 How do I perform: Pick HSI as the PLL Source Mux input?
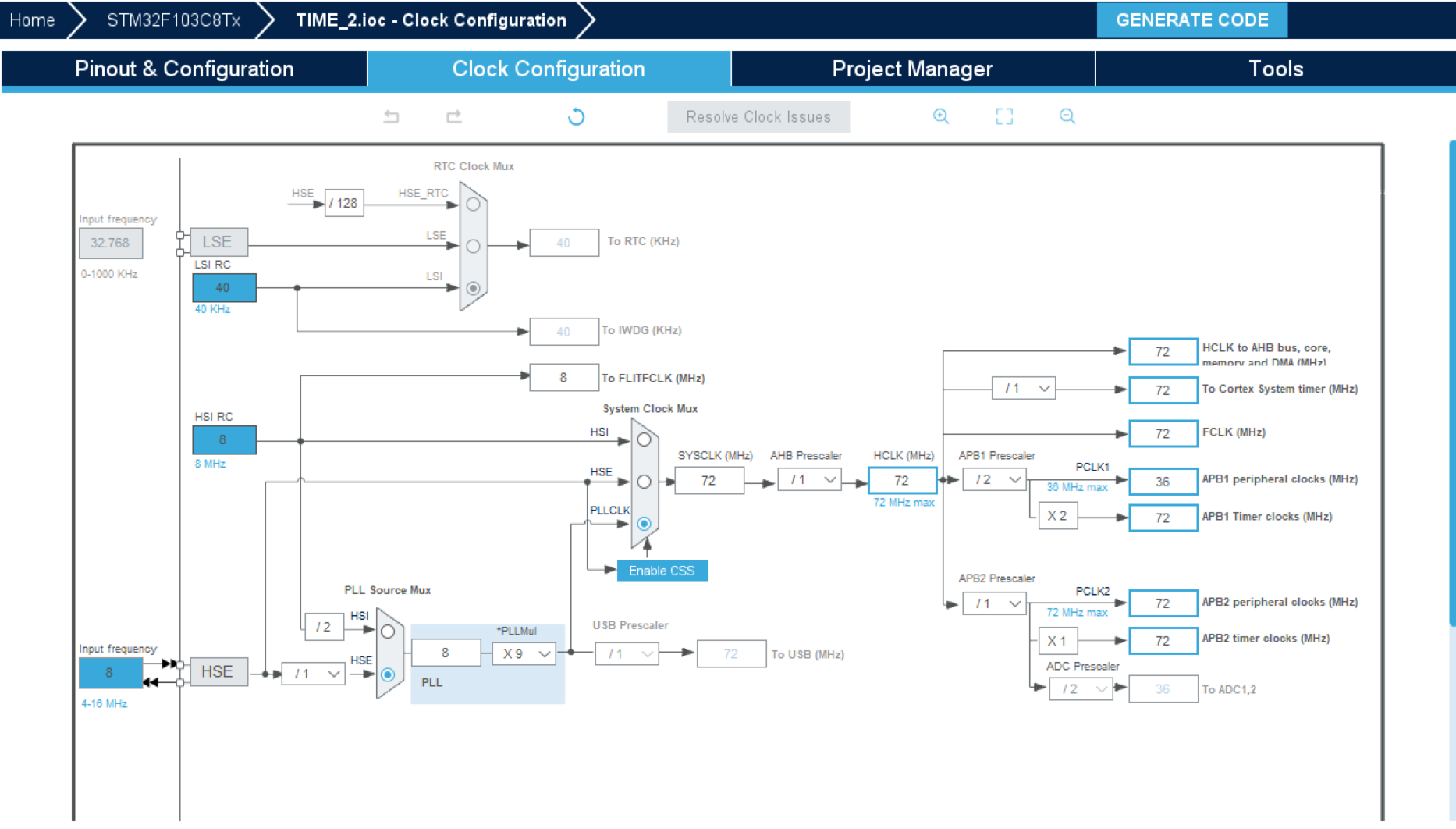[388, 632]
